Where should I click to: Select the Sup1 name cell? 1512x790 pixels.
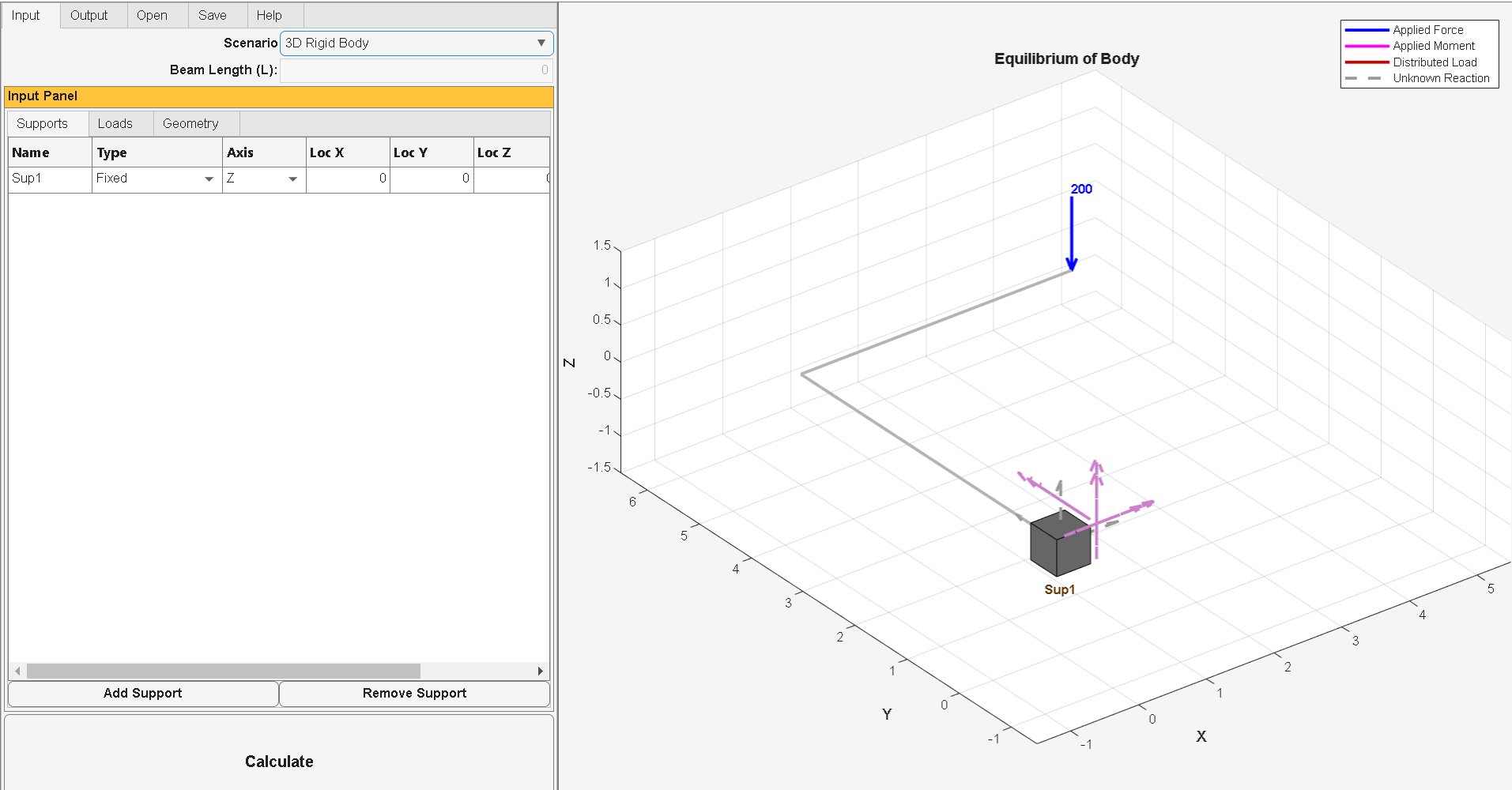point(50,179)
